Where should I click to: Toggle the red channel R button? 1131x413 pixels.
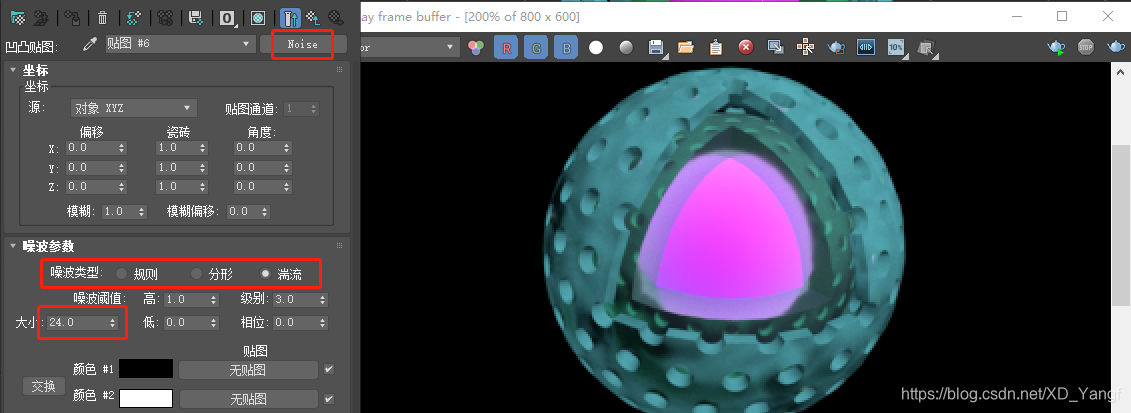click(x=506, y=48)
